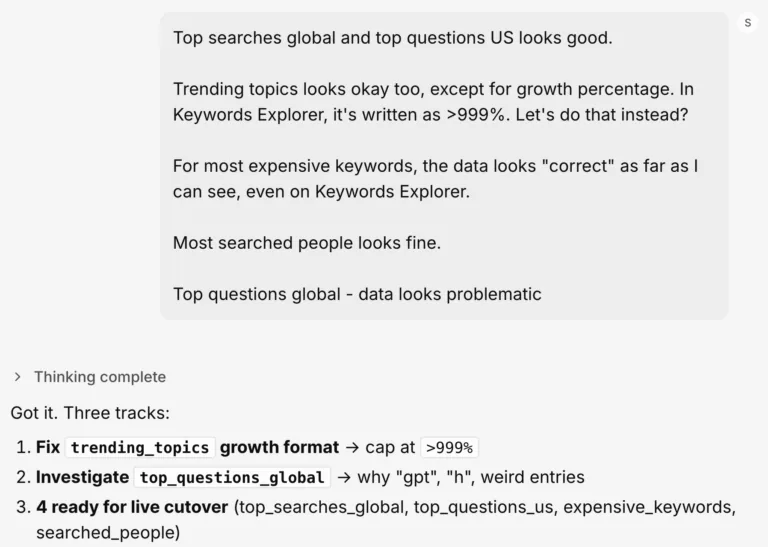Image resolution: width=768 pixels, height=547 pixels.
Task: Expand the Thinking complete chevron
Action: [18, 377]
